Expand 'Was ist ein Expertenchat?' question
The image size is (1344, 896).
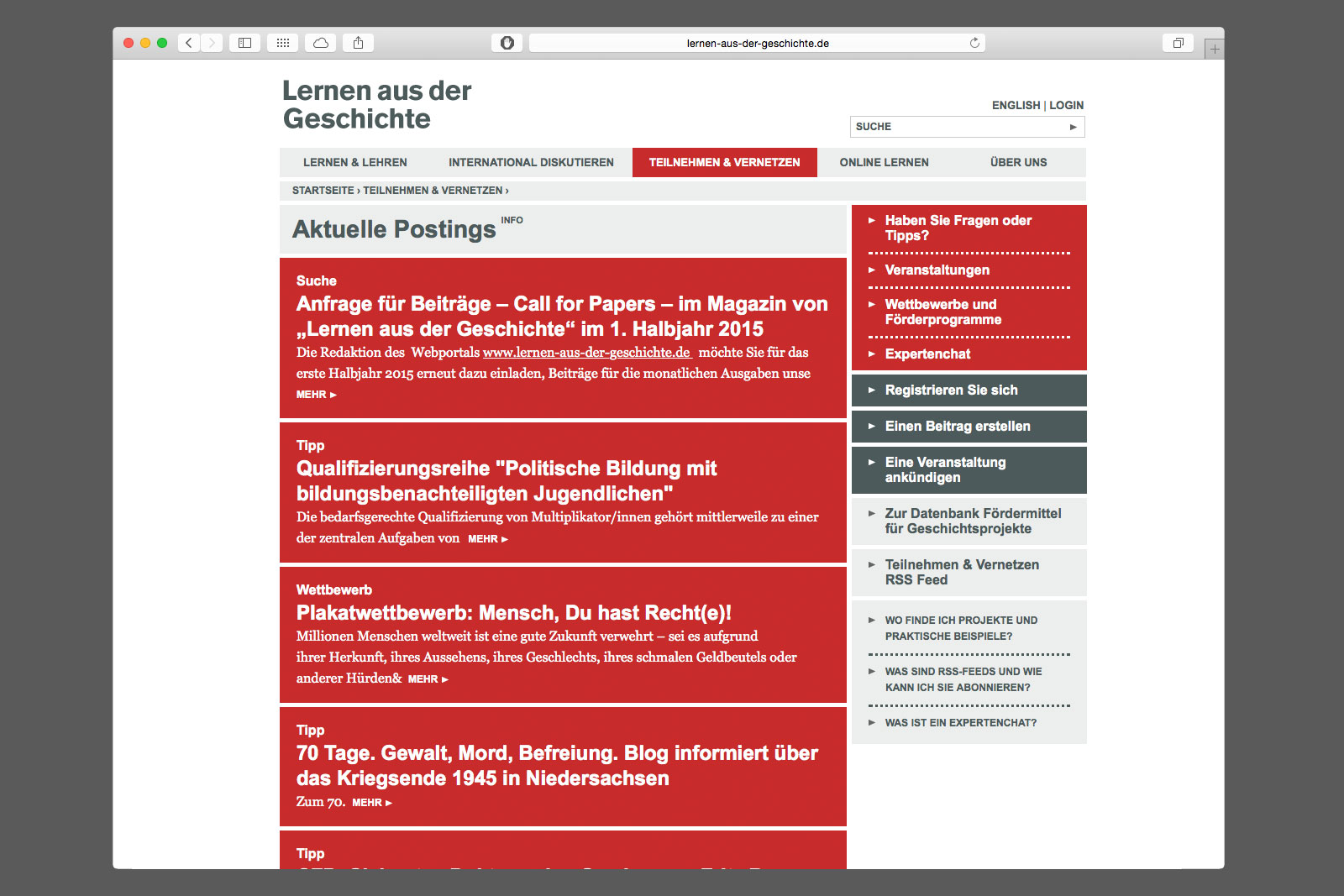[x=960, y=722]
